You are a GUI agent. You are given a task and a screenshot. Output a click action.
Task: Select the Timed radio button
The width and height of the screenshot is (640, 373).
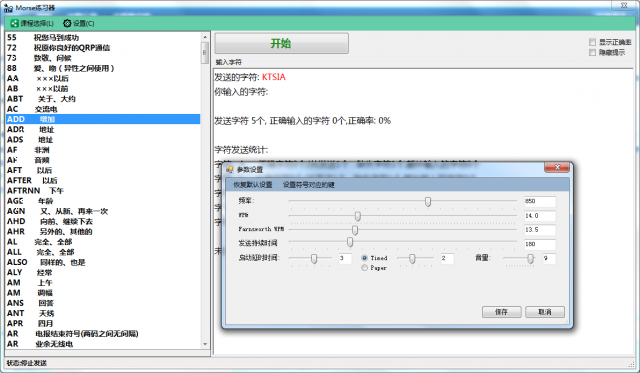point(364,258)
